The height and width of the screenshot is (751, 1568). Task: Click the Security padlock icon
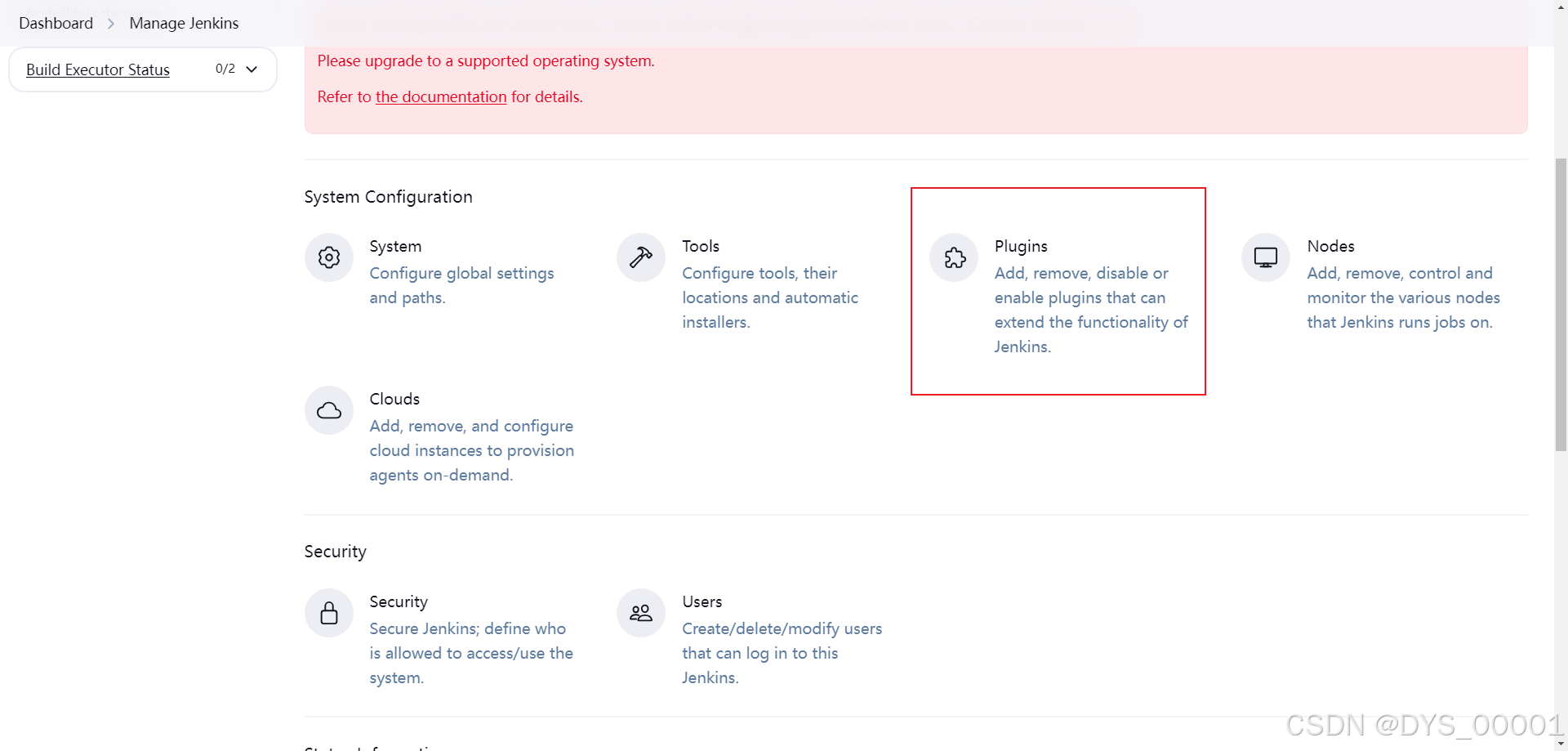click(329, 613)
